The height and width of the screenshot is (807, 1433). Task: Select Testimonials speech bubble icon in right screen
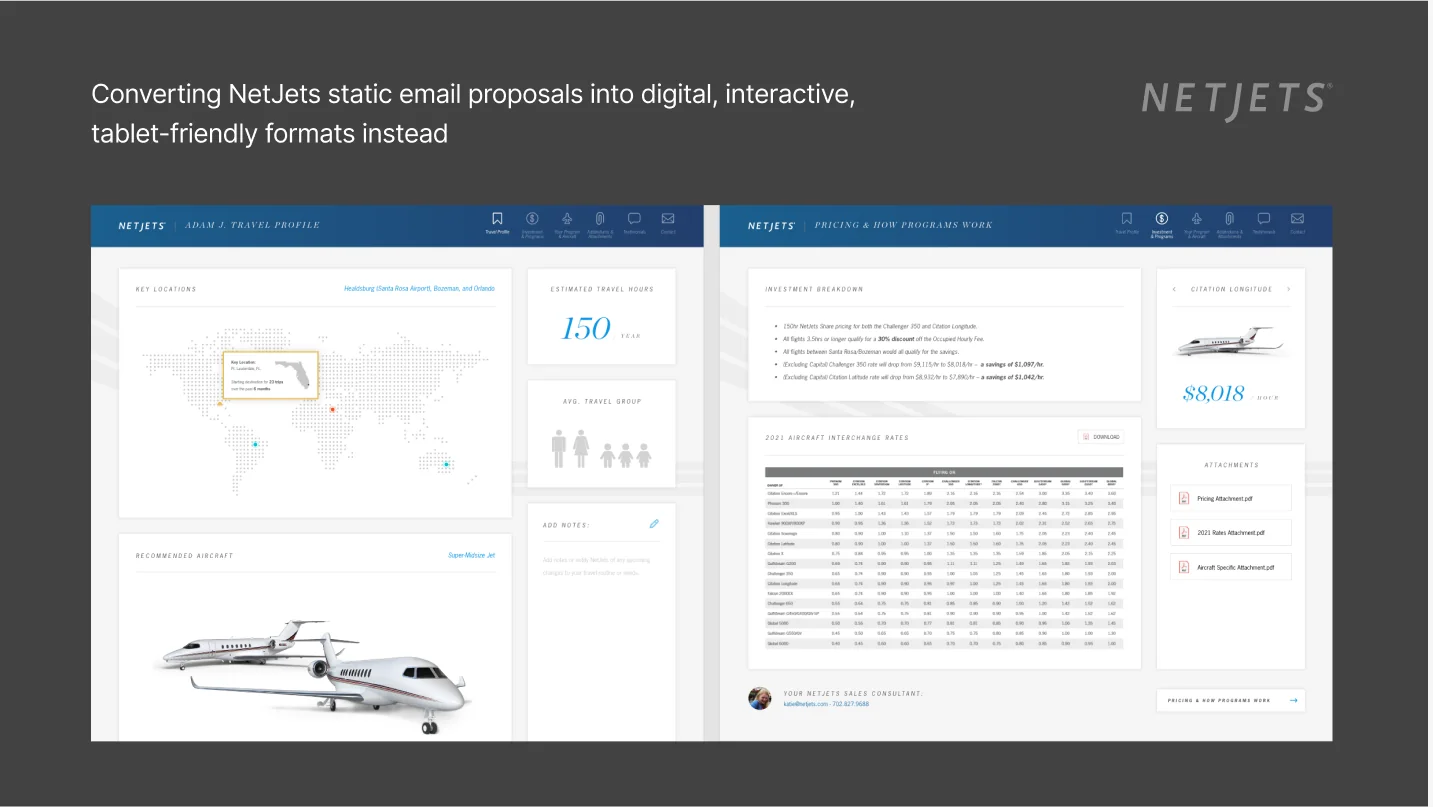[1264, 218]
